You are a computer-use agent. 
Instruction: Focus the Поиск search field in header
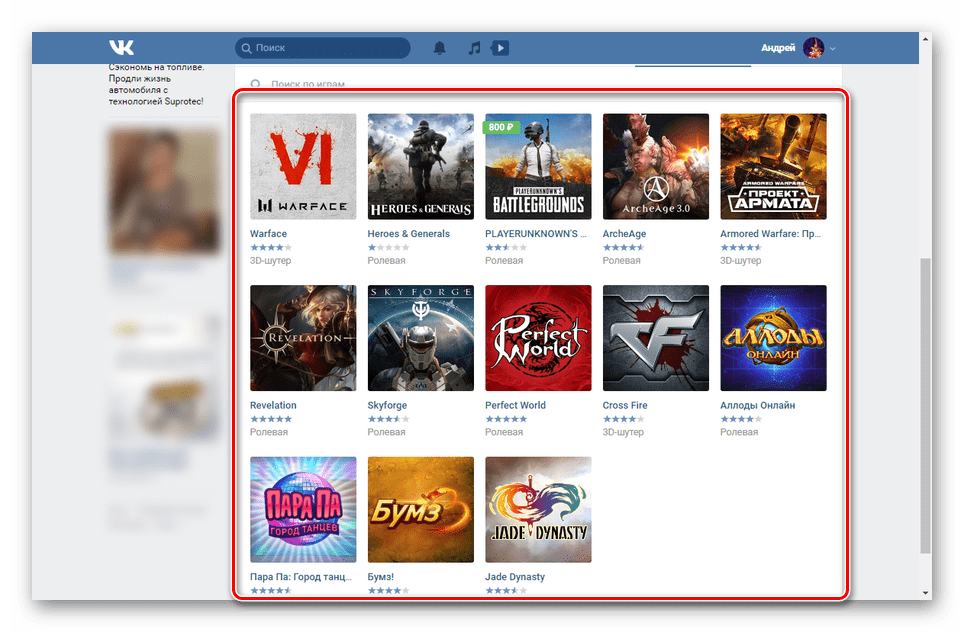tap(323, 48)
